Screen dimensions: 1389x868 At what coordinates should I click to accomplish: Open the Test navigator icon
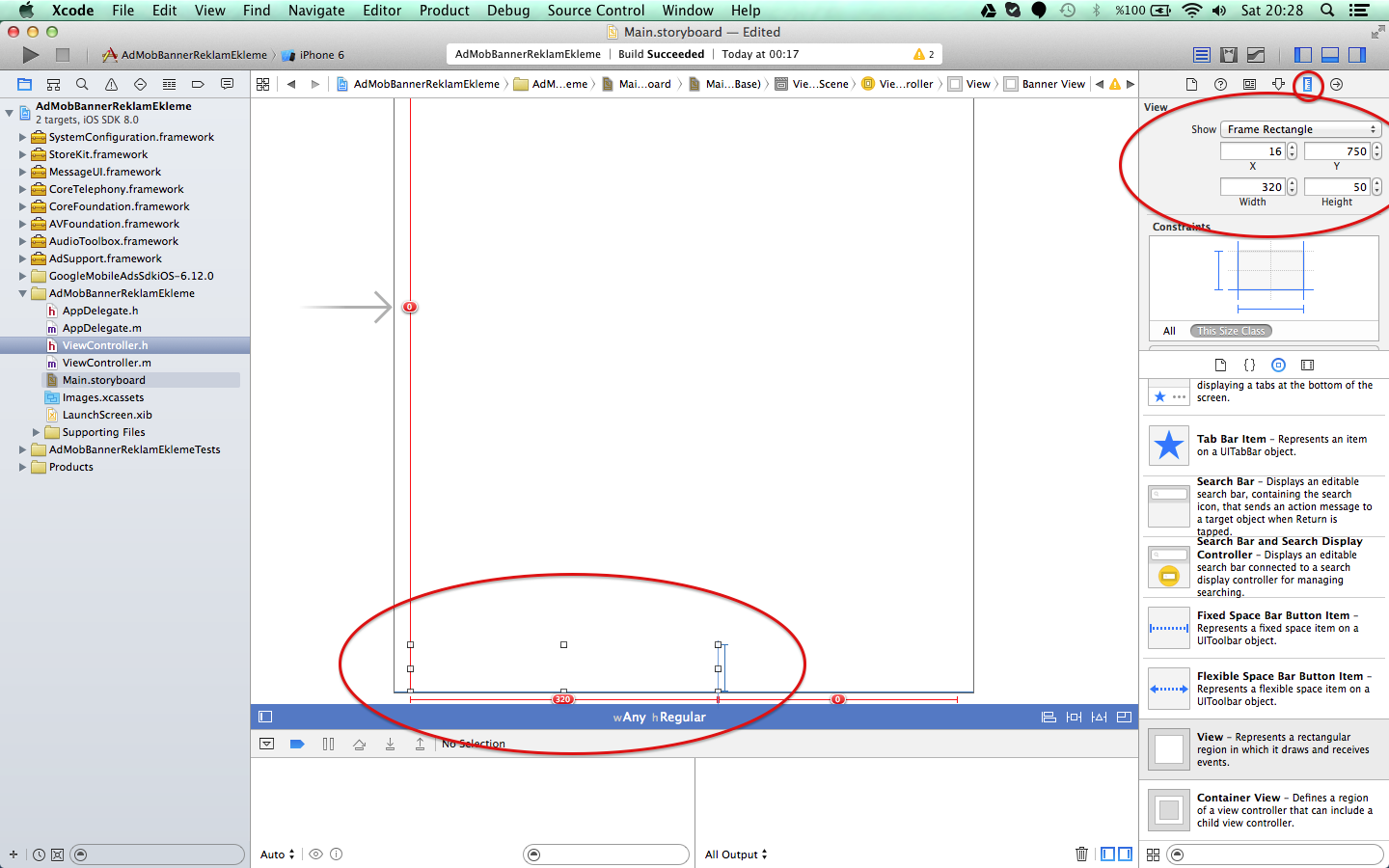click(140, 84)
